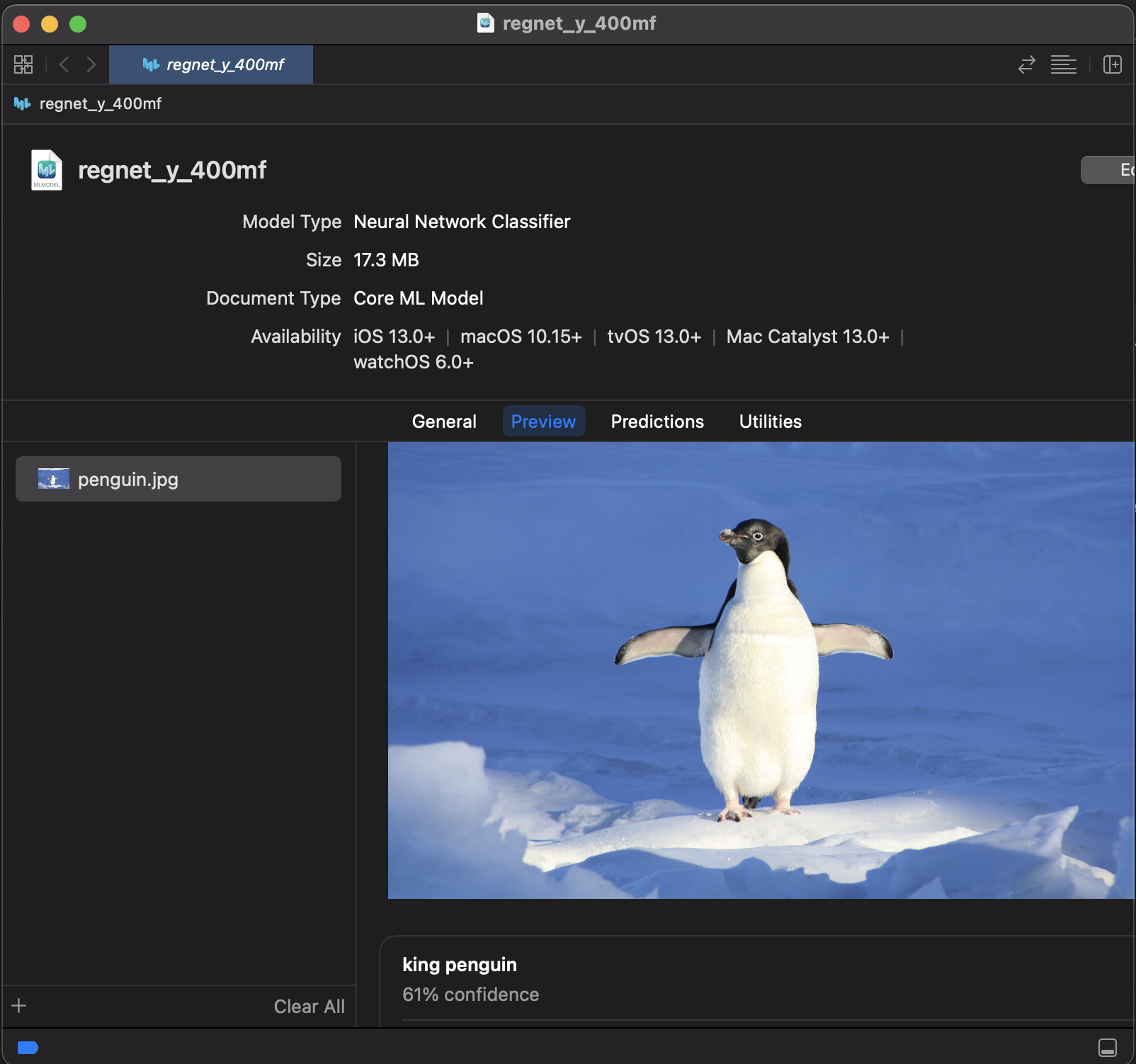Select the regnet_y_400mf editor tab
The height and width of the screenshot is (1064, 1136).
(x=211, y=64)
